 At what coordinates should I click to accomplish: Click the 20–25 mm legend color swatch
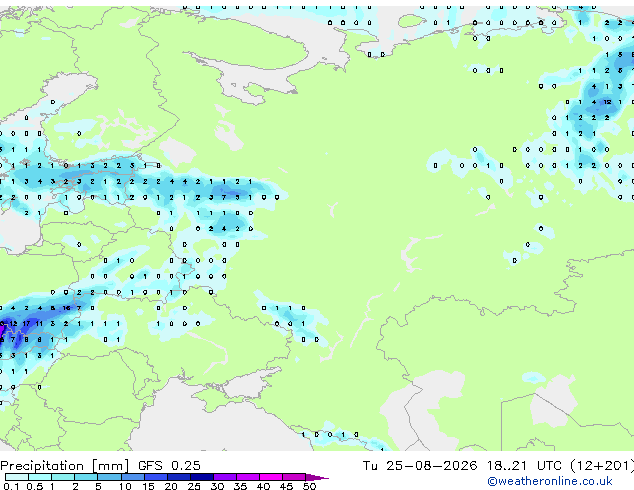click(x=179, y=477)
